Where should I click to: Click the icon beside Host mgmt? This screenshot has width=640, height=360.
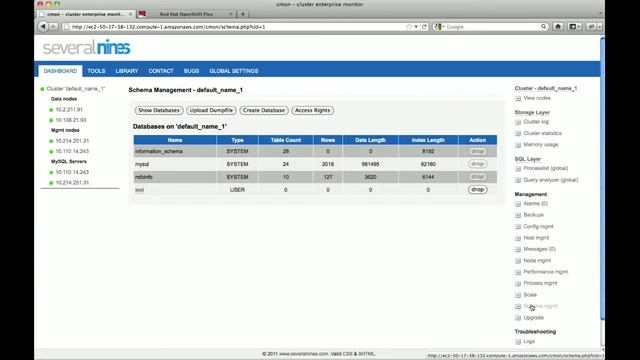[518, 238]
